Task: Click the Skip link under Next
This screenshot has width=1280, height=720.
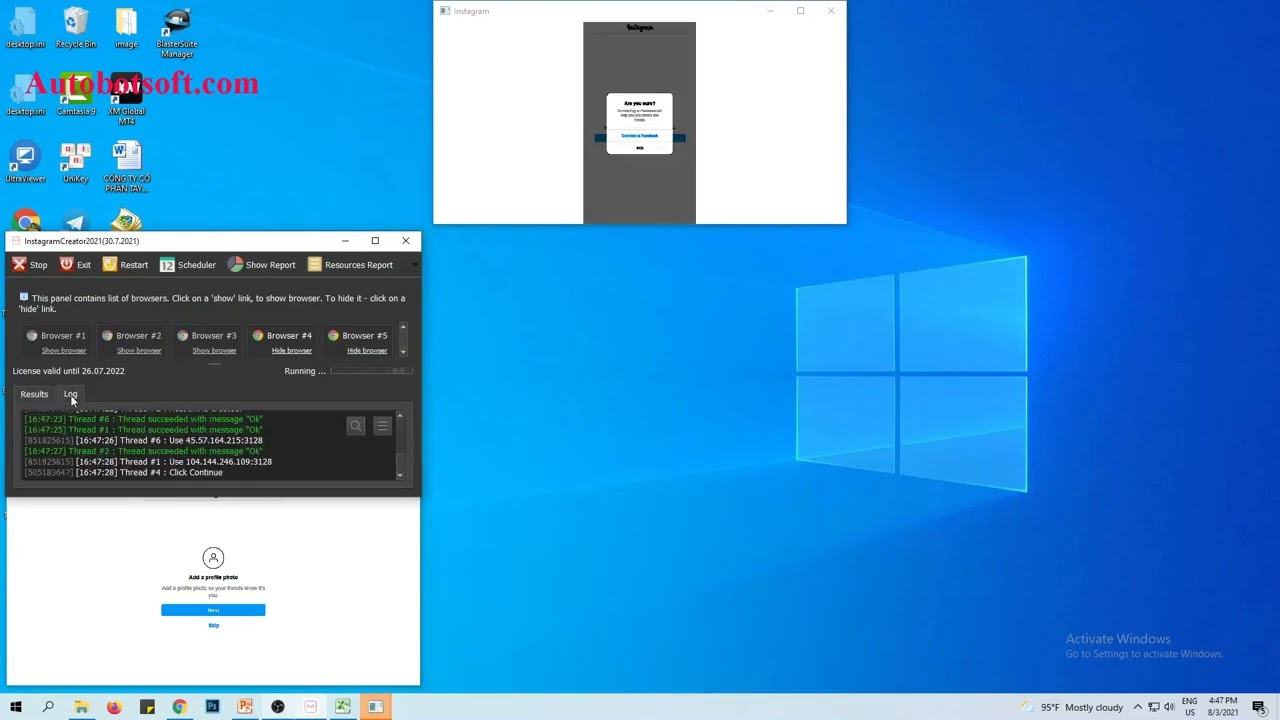Action: (213, 626)
